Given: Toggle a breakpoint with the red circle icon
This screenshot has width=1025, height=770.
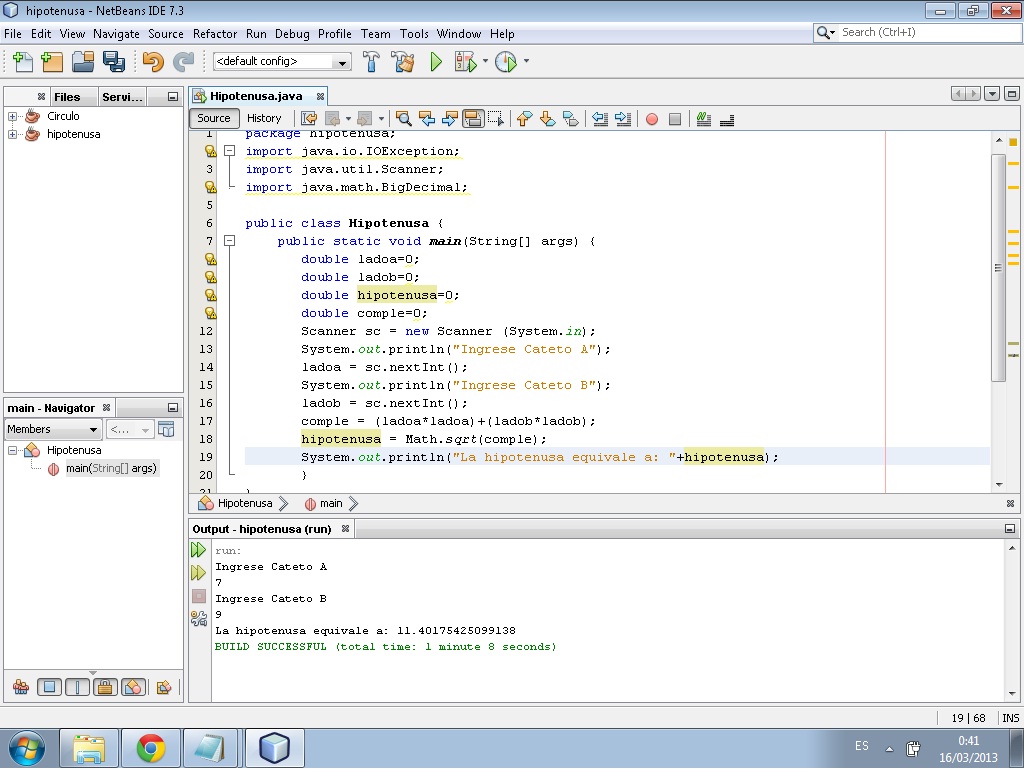Looking at the screenshot, I should [651, 118].
